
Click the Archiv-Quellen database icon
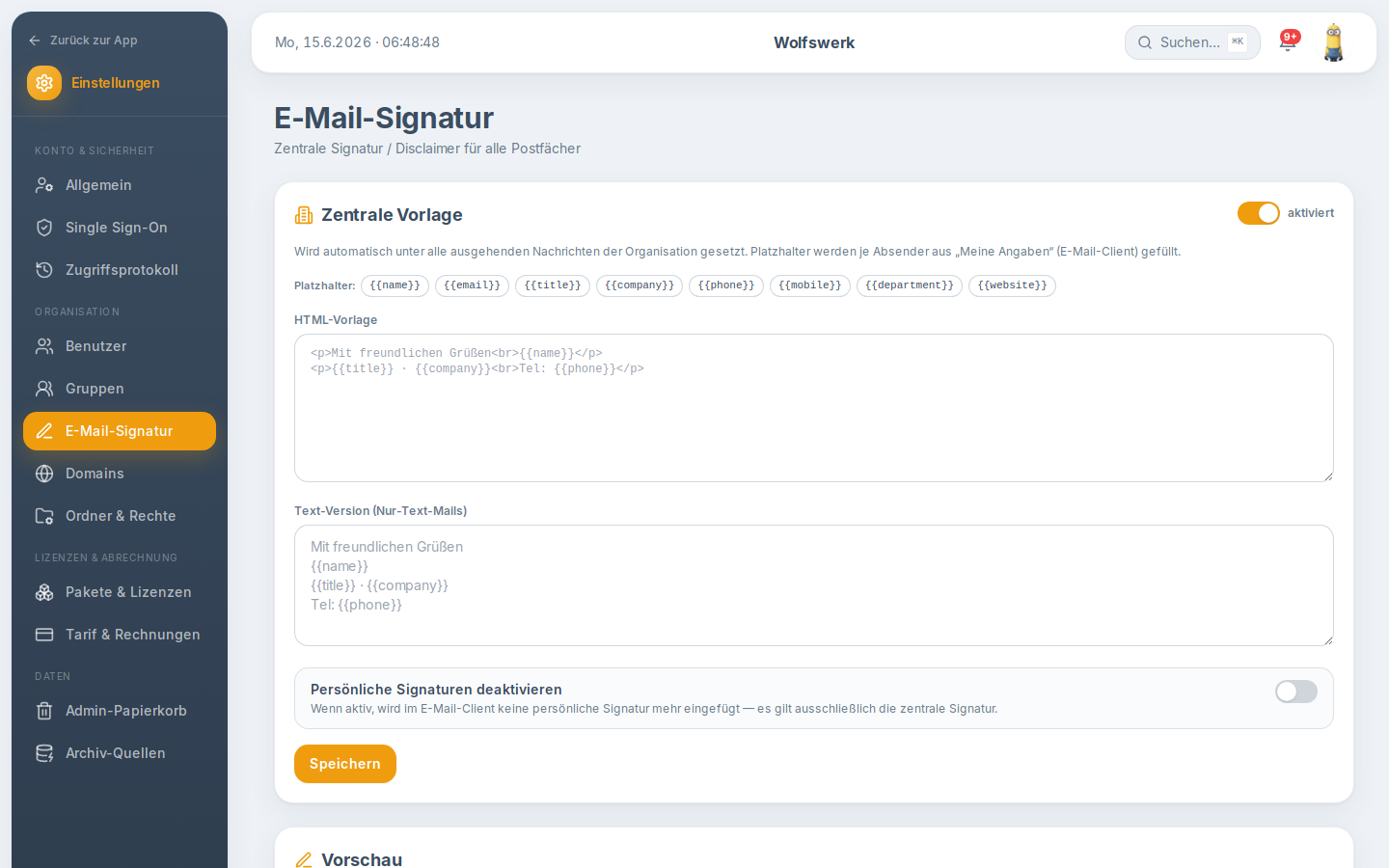point(44,753)
